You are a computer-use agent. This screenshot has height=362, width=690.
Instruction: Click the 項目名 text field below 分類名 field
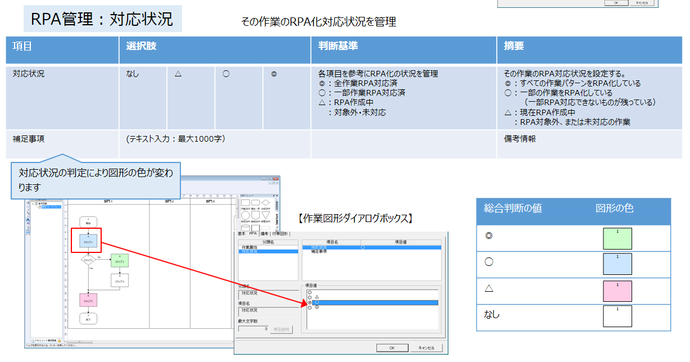[x=268, y=311]
